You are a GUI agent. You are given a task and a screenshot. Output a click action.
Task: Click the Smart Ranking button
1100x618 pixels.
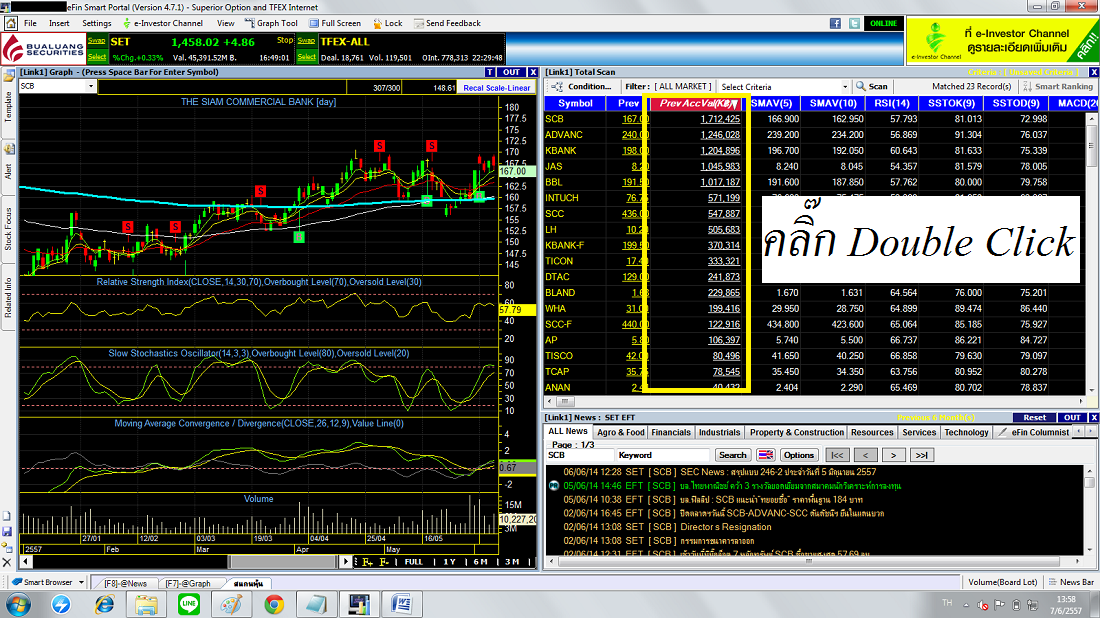1058,86
